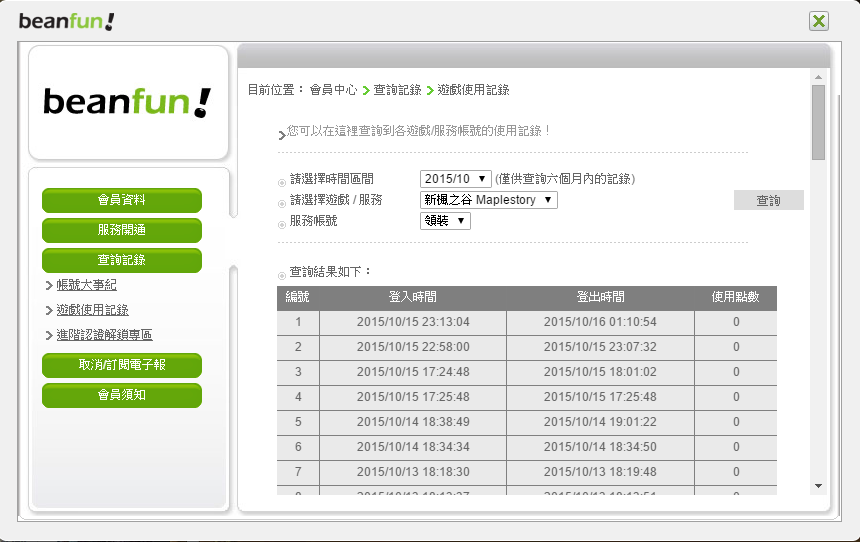Select login time 2015/10/15 22:58:00 cell

[413, 347]
